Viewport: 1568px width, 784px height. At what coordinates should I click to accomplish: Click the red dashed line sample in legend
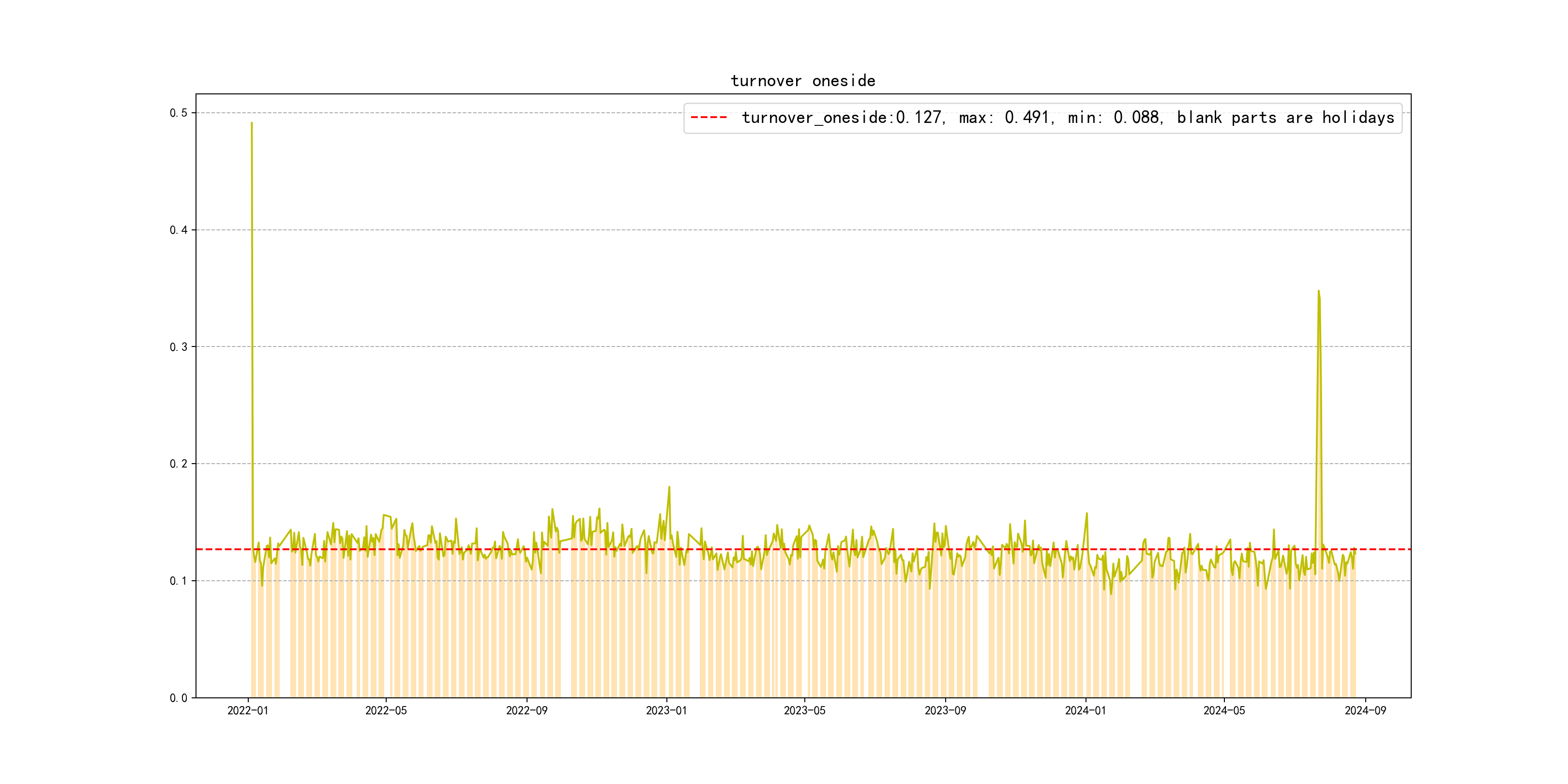click(x=709, y=118)
